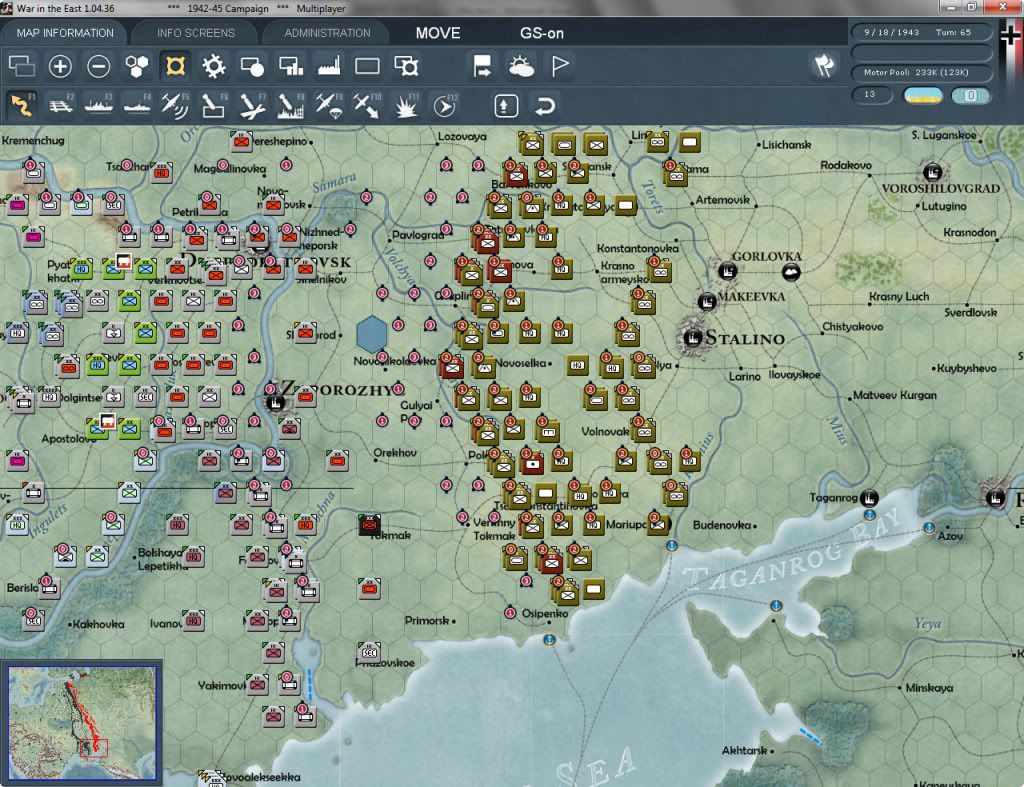Image resolution: width=1024 pixels, height=787 pixels.
Task: Click the teal pill showing 0
Action: tap(970, 95)
